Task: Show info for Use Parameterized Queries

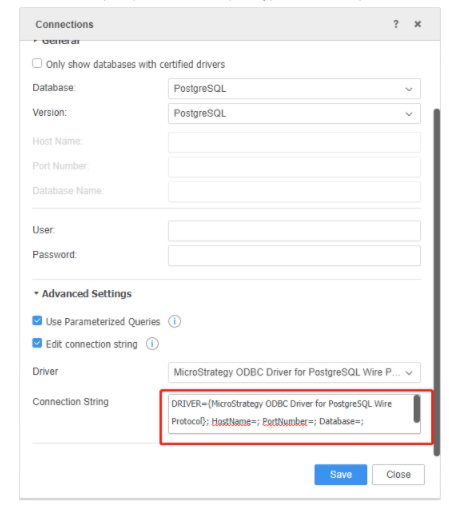Action: 174,321
